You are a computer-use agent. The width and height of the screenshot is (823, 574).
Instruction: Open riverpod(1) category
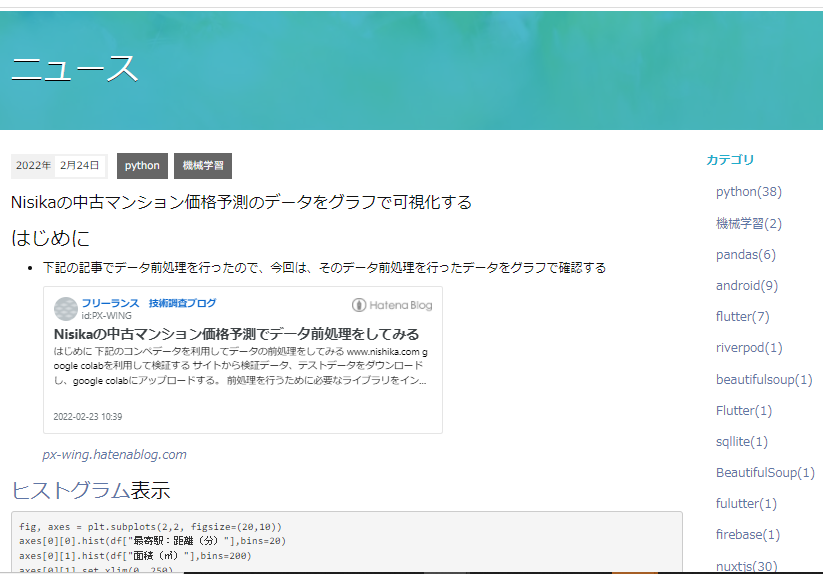[748, 347]
